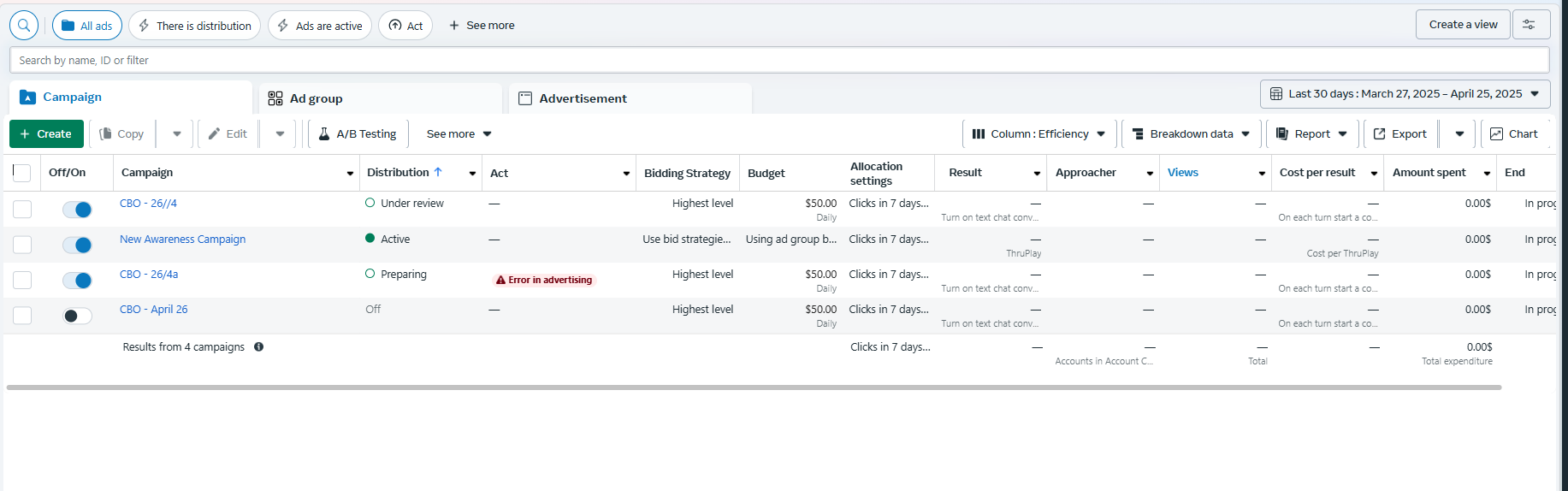Expand the Column: Efficiency dropdown
Image resolution: width=1568 pixels, height=491 pixels.
pos(1039,134)
